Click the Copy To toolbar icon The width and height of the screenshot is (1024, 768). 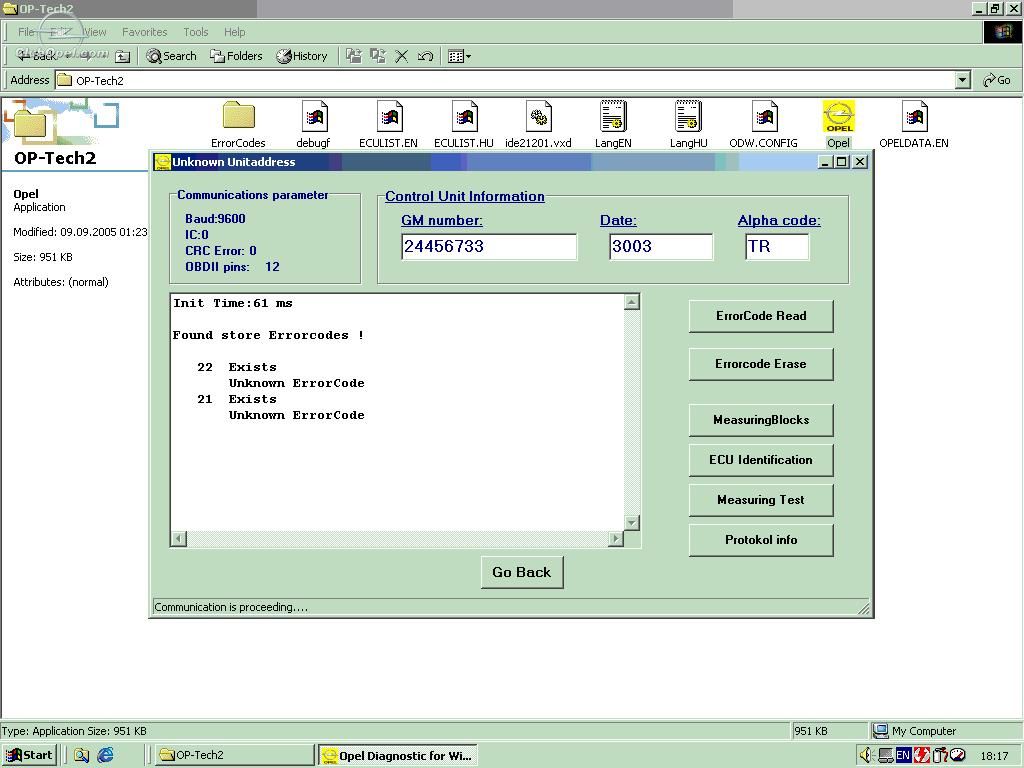click(x=377, y=56)
